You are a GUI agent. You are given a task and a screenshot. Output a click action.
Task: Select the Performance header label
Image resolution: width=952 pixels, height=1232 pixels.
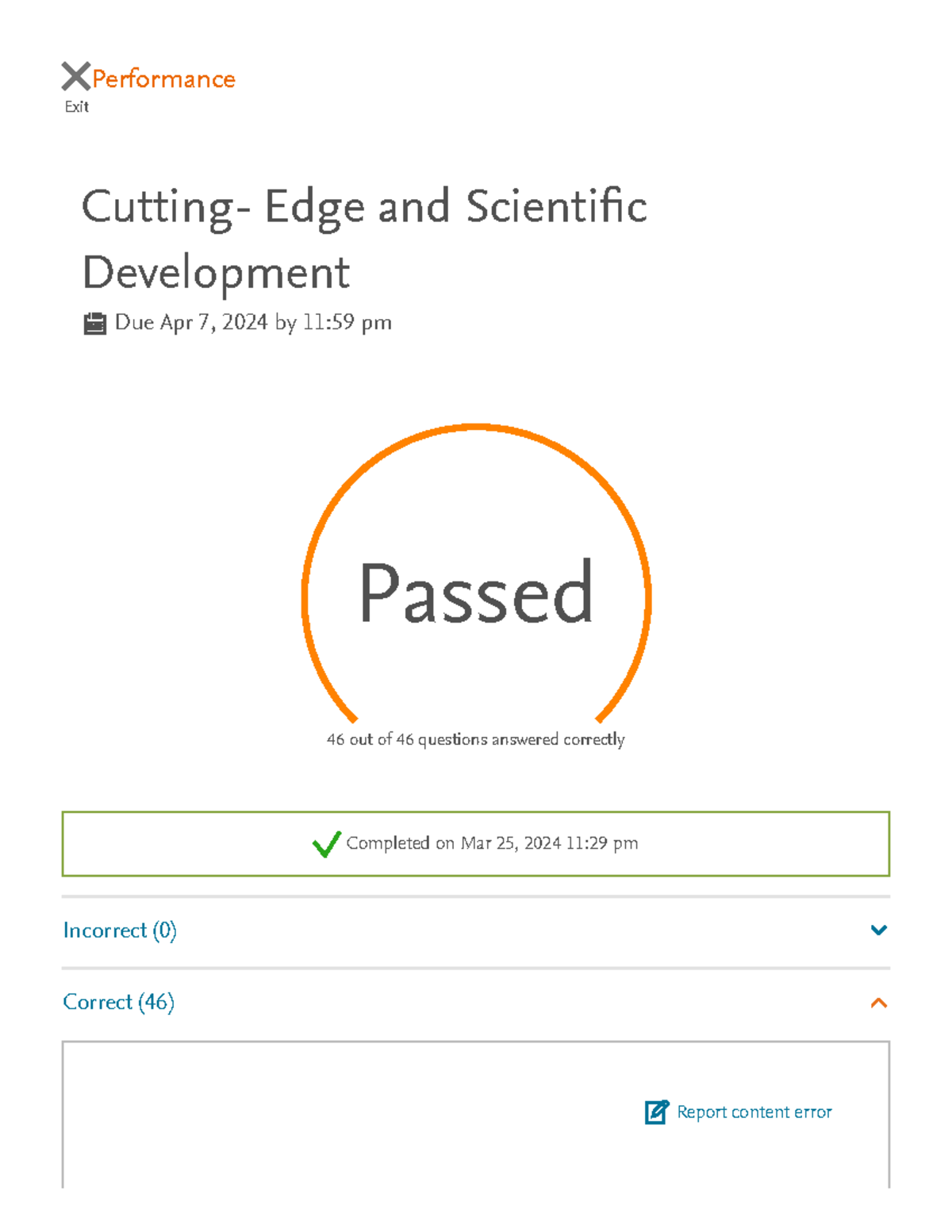tap(163, 78)
